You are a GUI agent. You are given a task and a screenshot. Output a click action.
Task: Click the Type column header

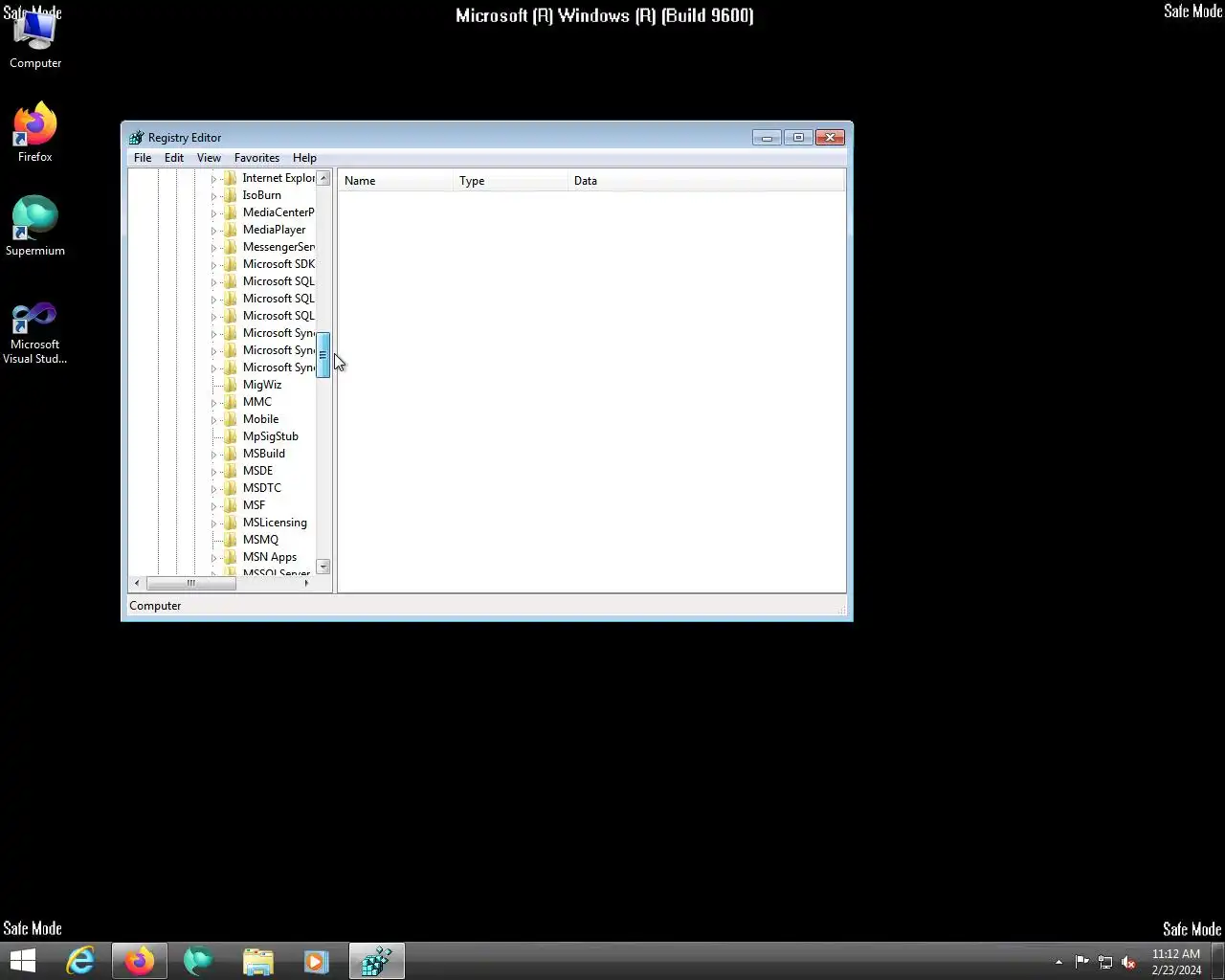tap(510, 181)
